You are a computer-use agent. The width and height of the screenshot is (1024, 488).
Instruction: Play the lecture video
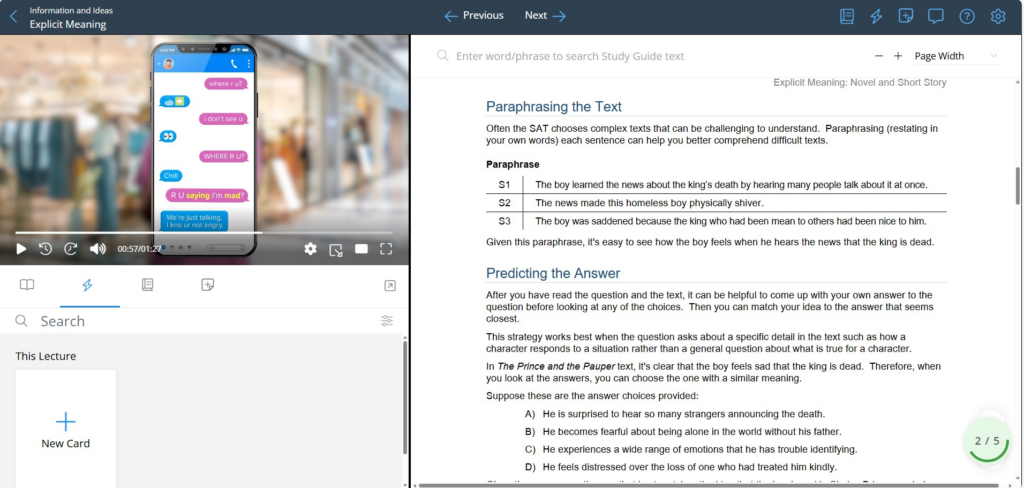pos(21,249)
